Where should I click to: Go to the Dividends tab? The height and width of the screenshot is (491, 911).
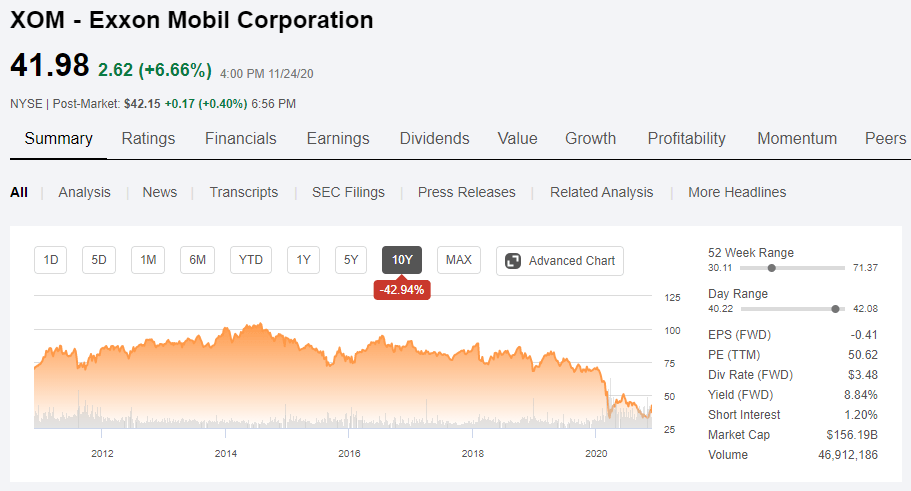tap(435, 138)
